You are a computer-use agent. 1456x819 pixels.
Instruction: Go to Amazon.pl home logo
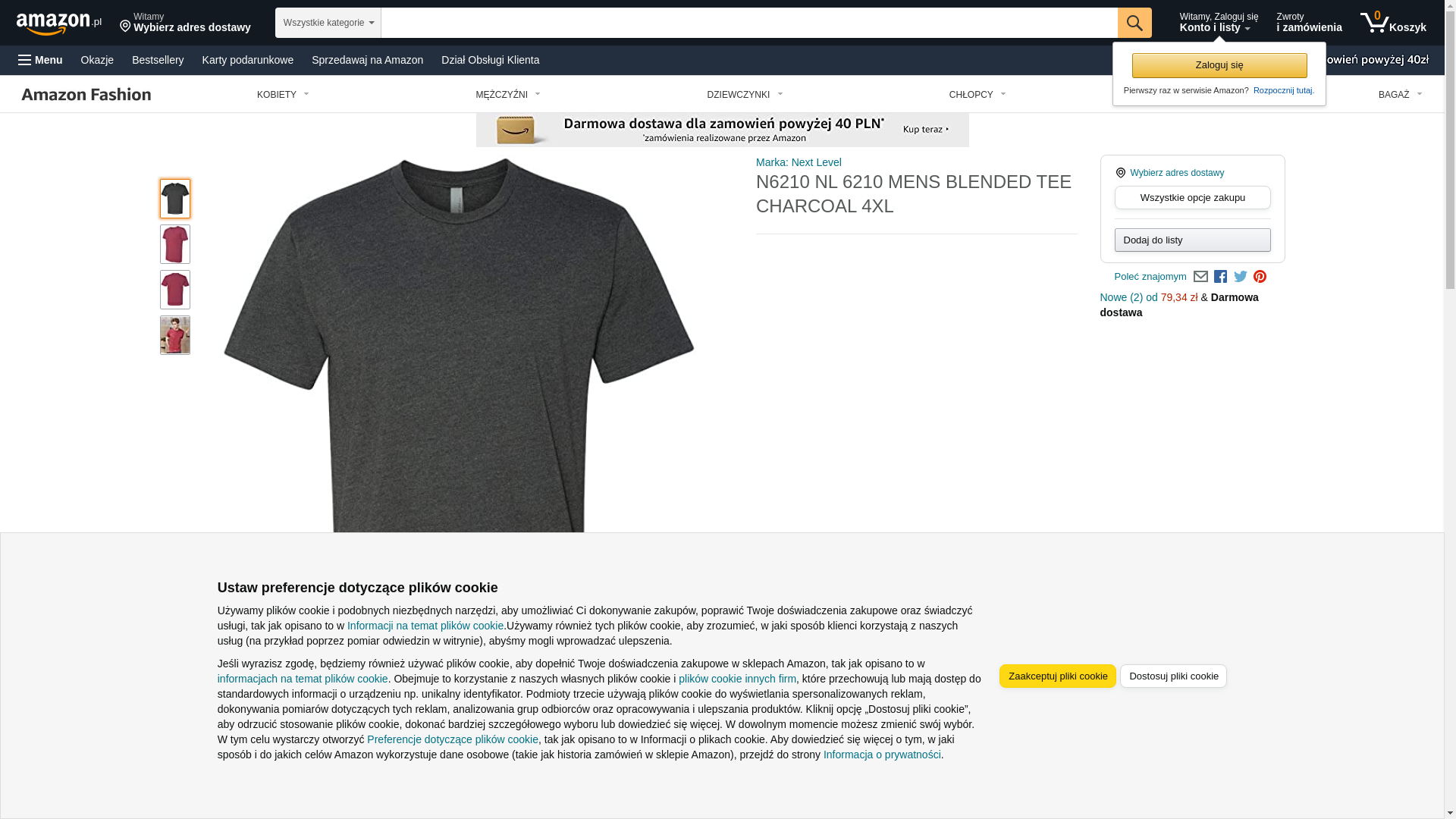58,24
